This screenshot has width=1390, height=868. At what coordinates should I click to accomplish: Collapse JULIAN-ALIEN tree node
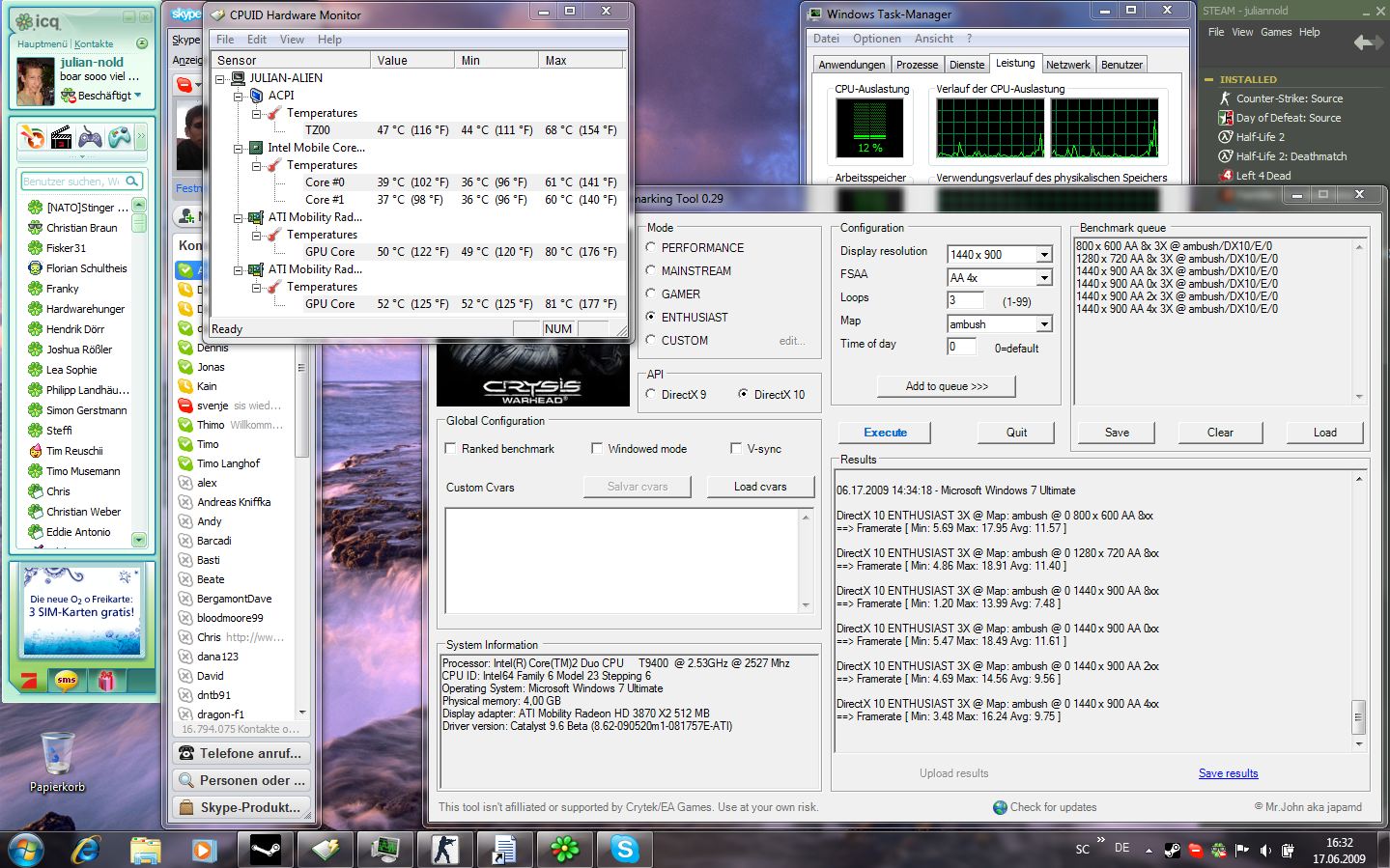220,78
